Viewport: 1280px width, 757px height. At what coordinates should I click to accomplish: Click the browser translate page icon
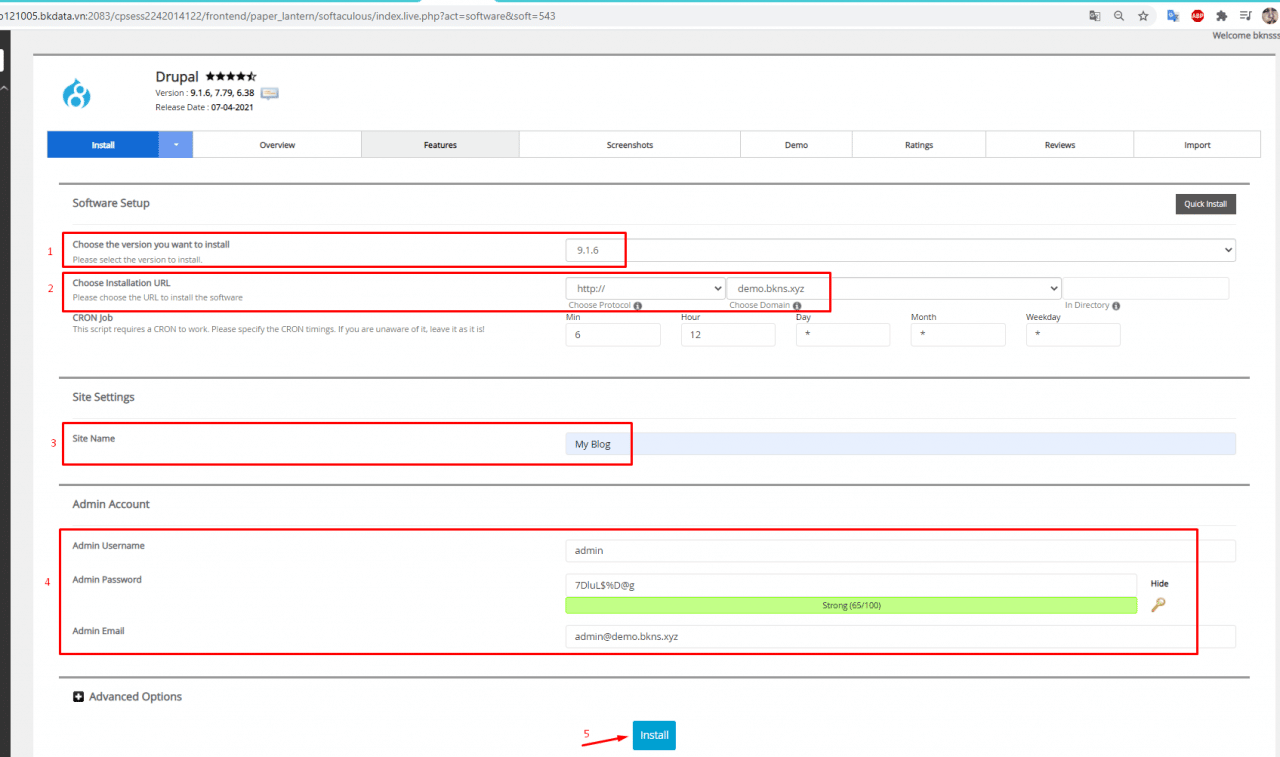click(1095, 16)
